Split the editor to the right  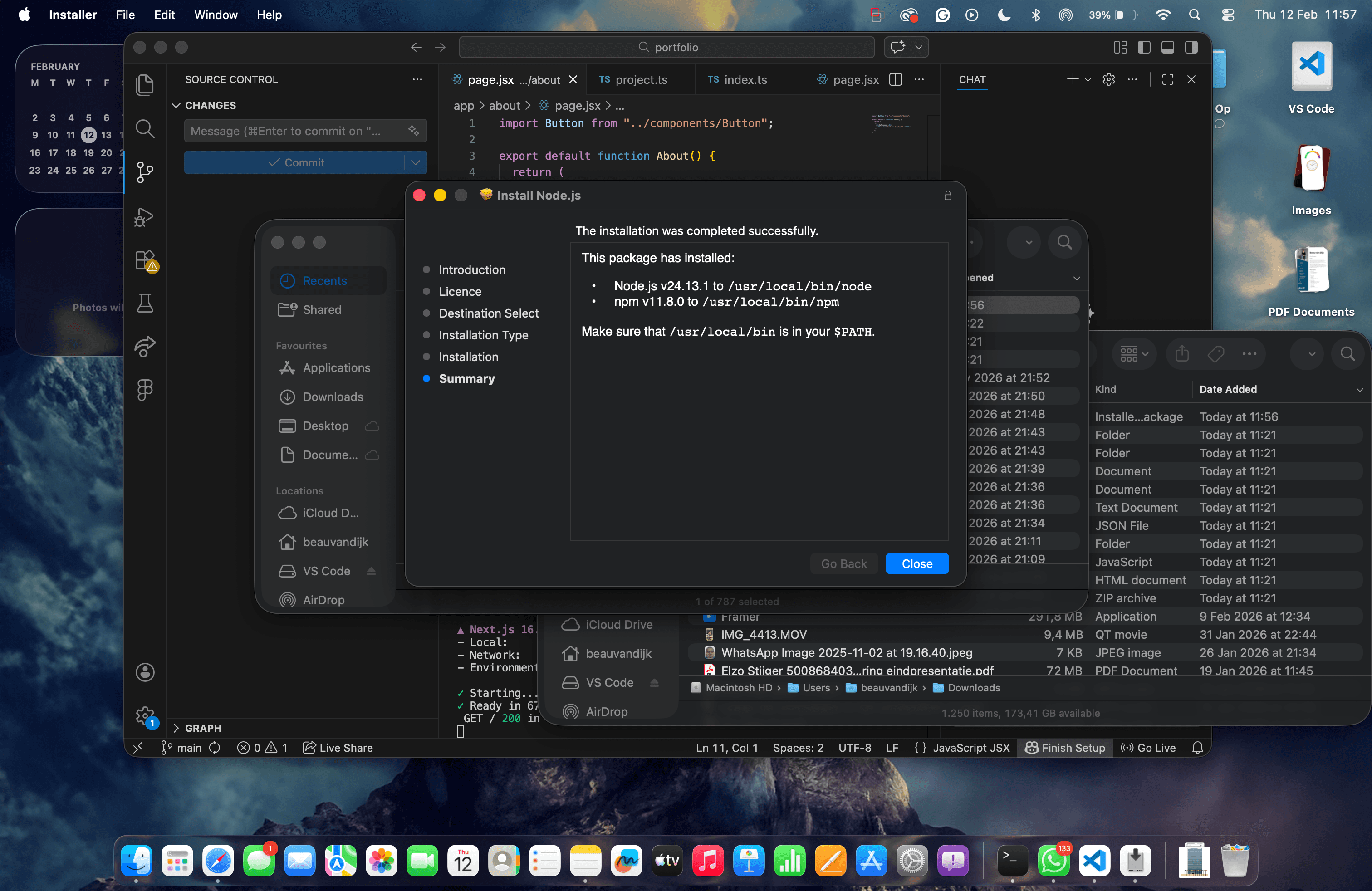point(895,79)
